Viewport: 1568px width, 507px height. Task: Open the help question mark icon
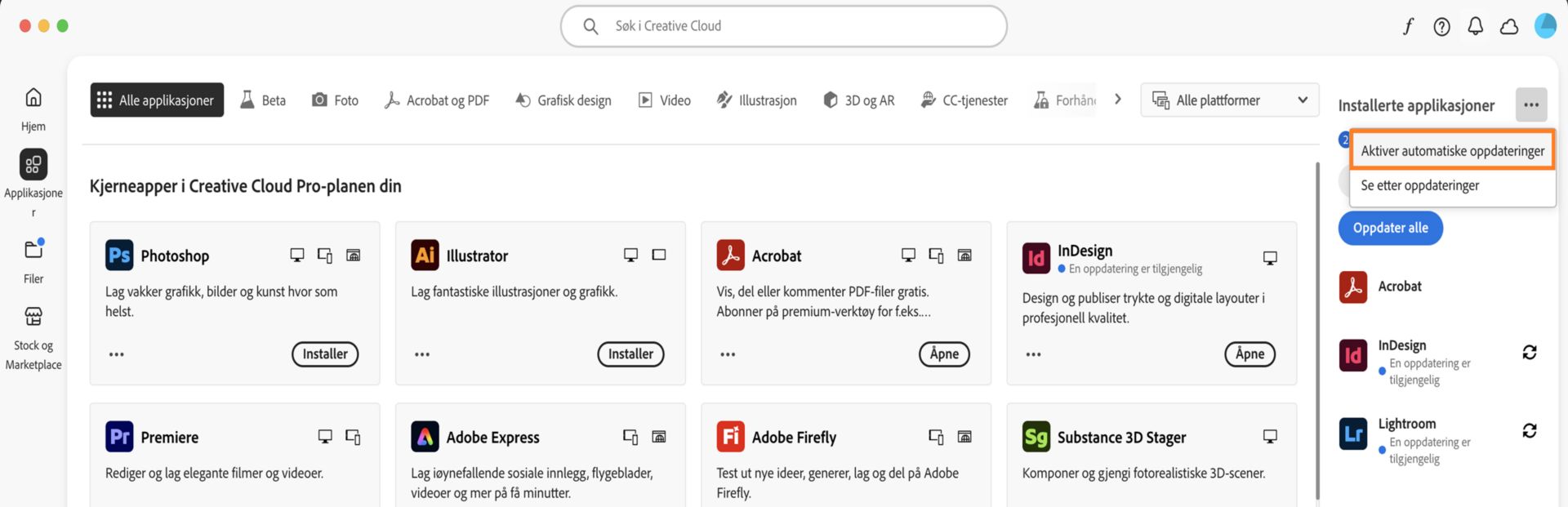click(1442, 27)
